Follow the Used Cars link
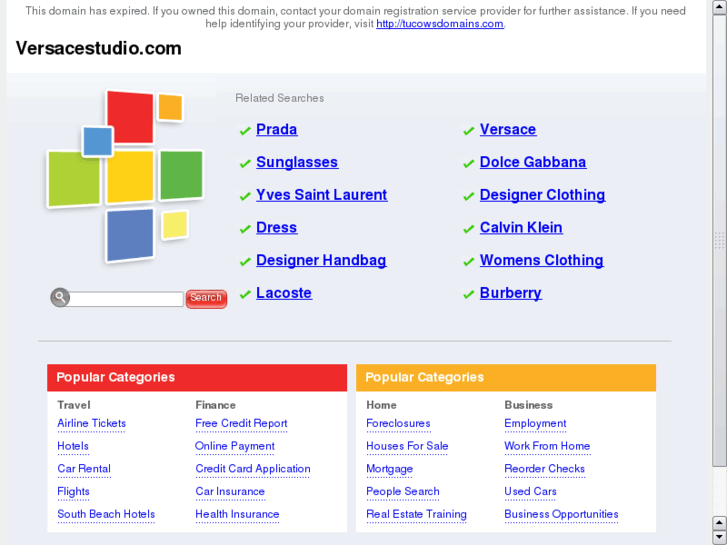The height and width of the screenshot is (545, 727). click(x=530, y=492)
